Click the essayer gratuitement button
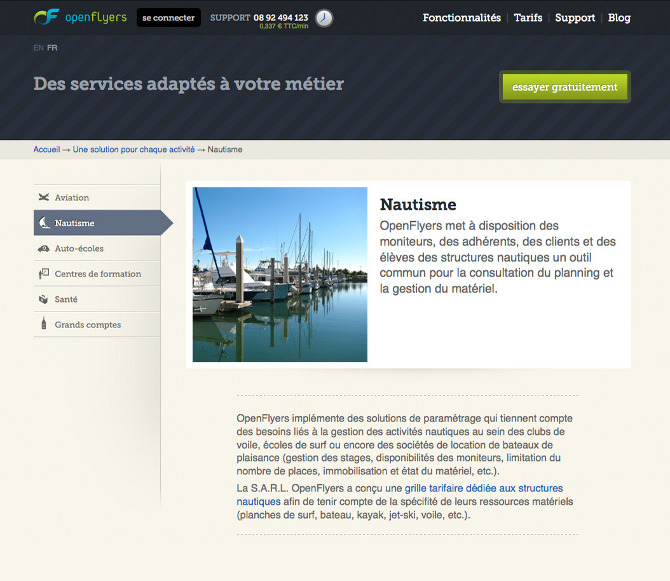Viewport: 670px width, 581px height. (x=564, y=87)
